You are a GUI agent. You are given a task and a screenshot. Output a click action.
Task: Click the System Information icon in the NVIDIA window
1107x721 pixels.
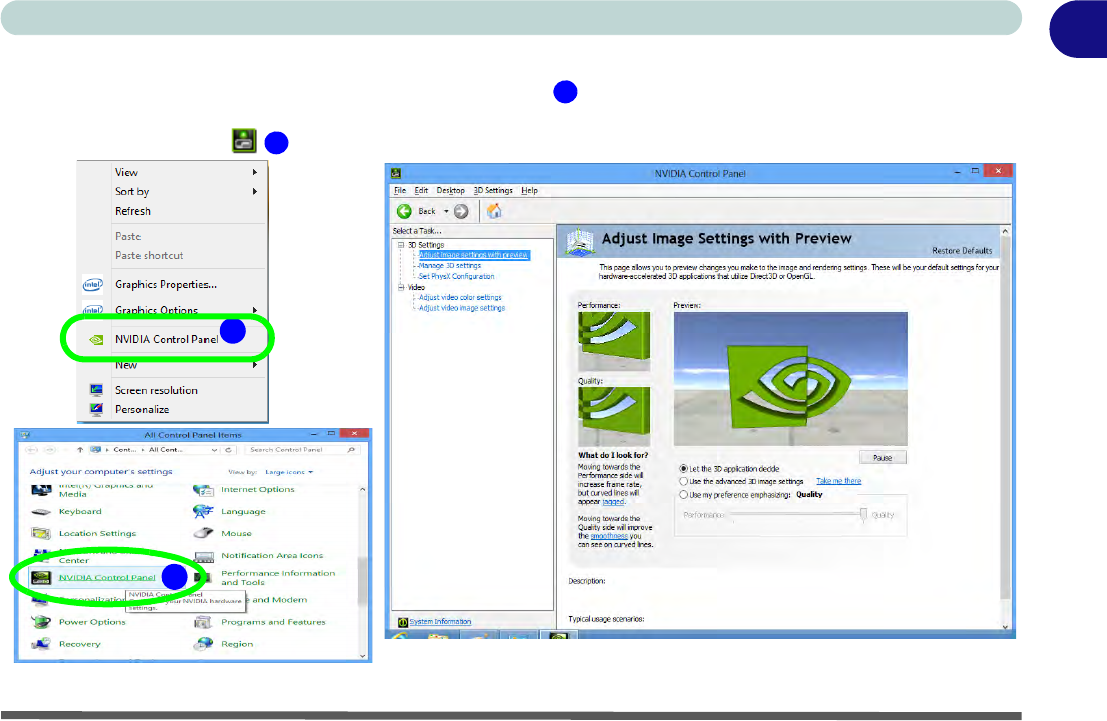402,621
